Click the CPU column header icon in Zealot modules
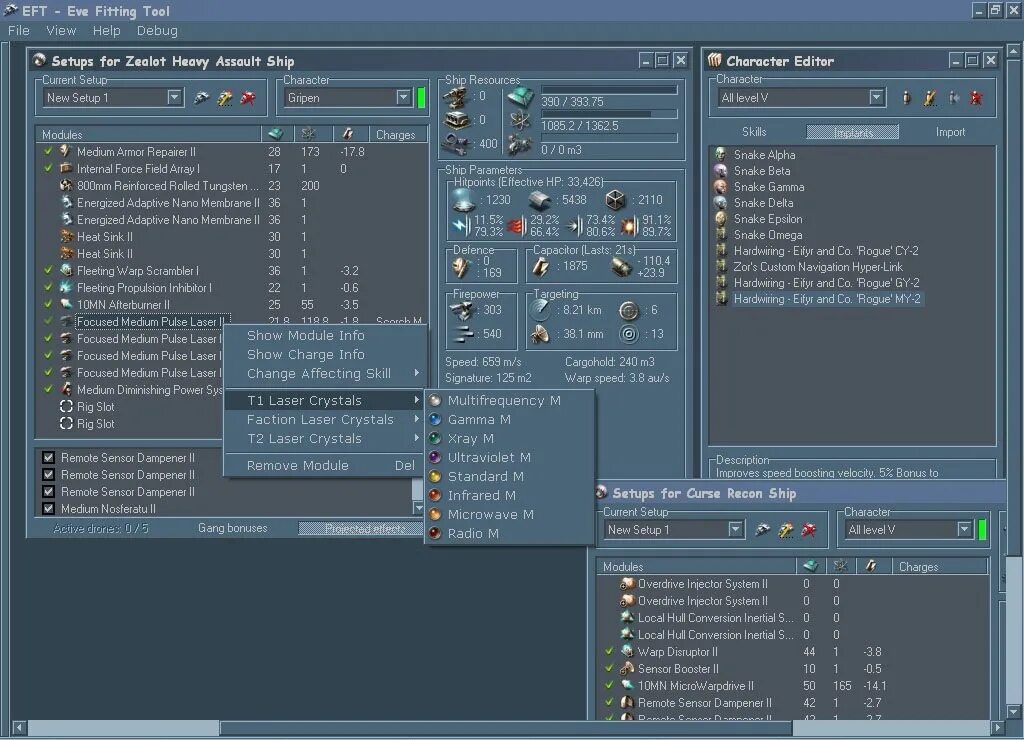This screenshot has width=1024, height=740. [x=276, y=135]
